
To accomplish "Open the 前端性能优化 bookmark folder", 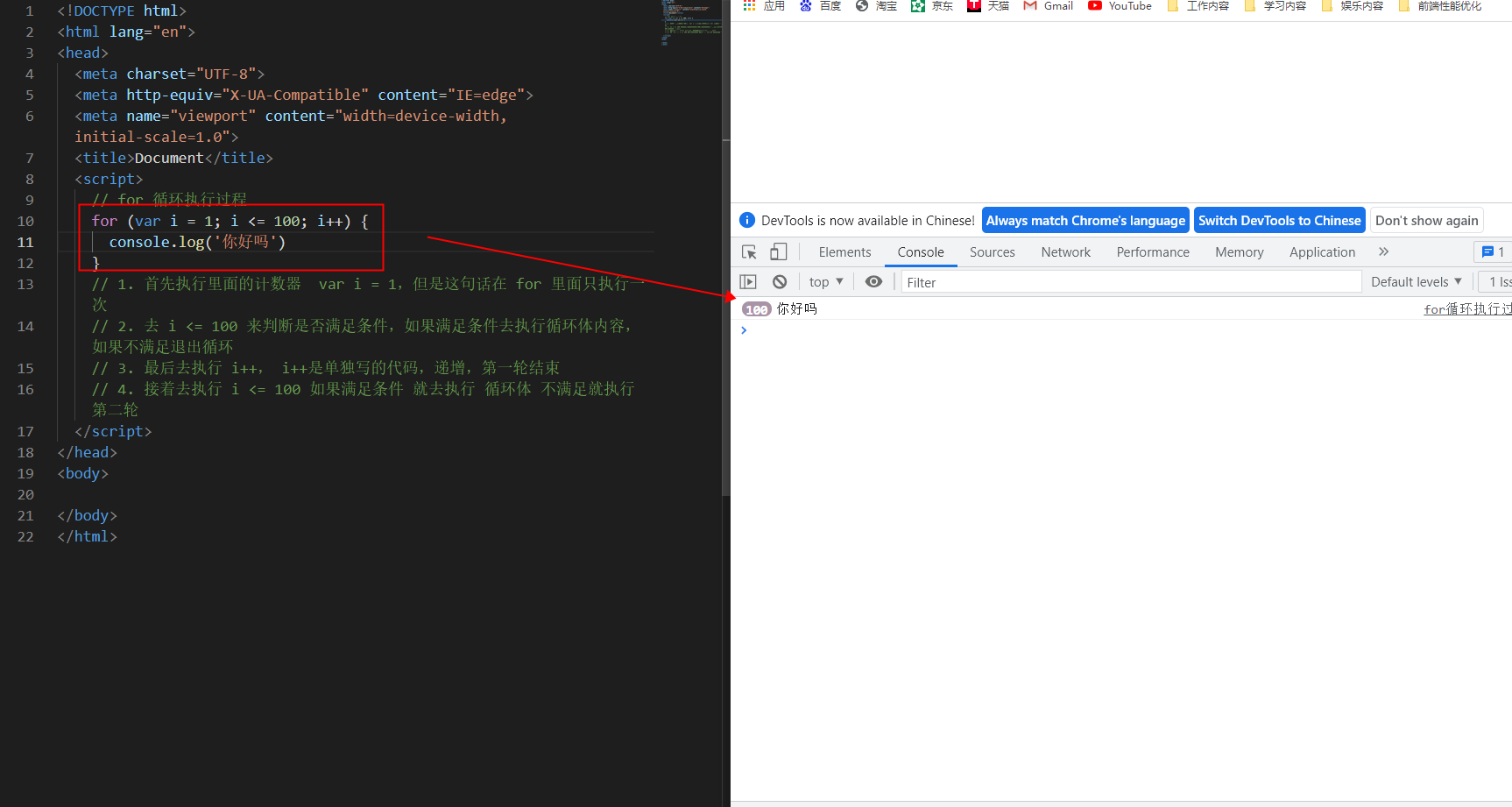I will pyautogui.click(x=1440, y=5).
